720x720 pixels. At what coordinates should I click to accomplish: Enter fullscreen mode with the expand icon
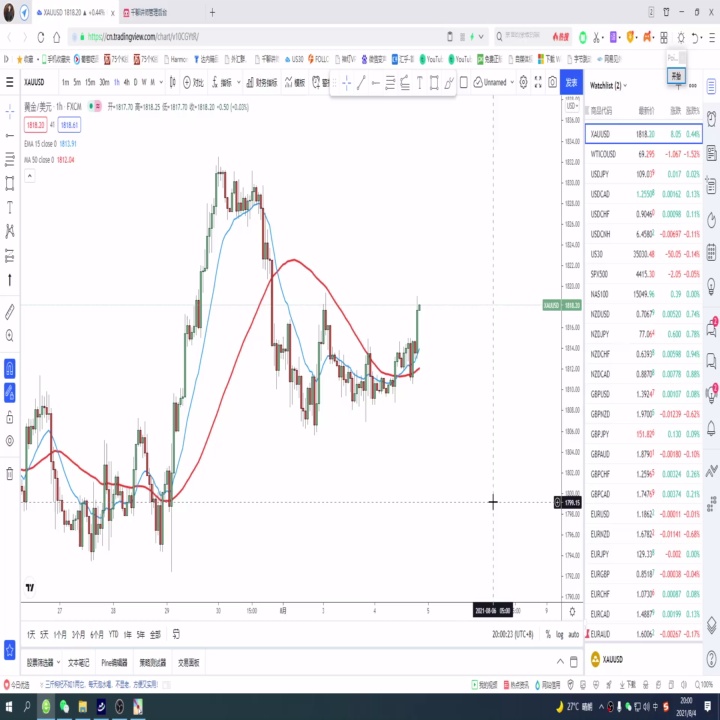point(538,82)
